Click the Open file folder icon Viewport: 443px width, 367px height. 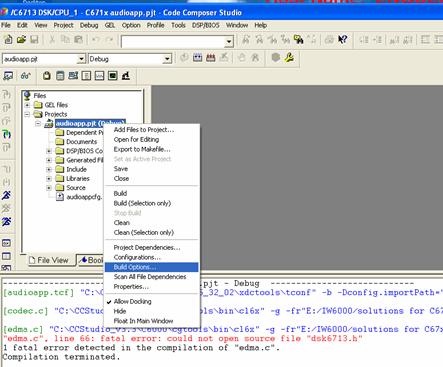pos(21,40)
